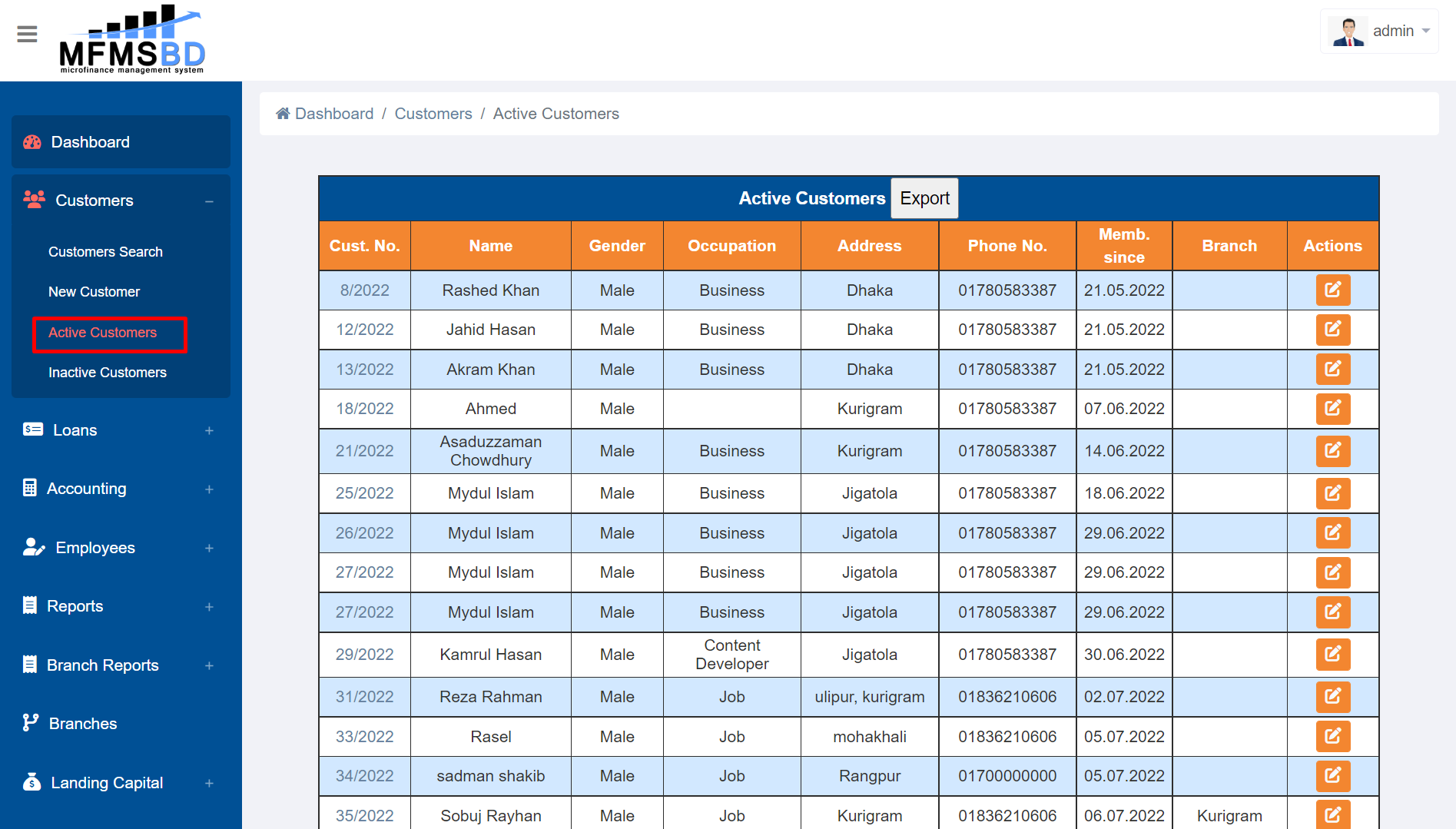Click the home icon in breadcrumb

coord(283,114)
